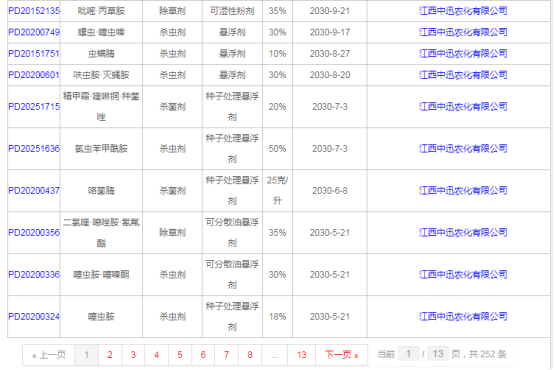This screenshot has height=370, width=554.
Task: Select the 10% content cell
Action: [x=277, y=54]
